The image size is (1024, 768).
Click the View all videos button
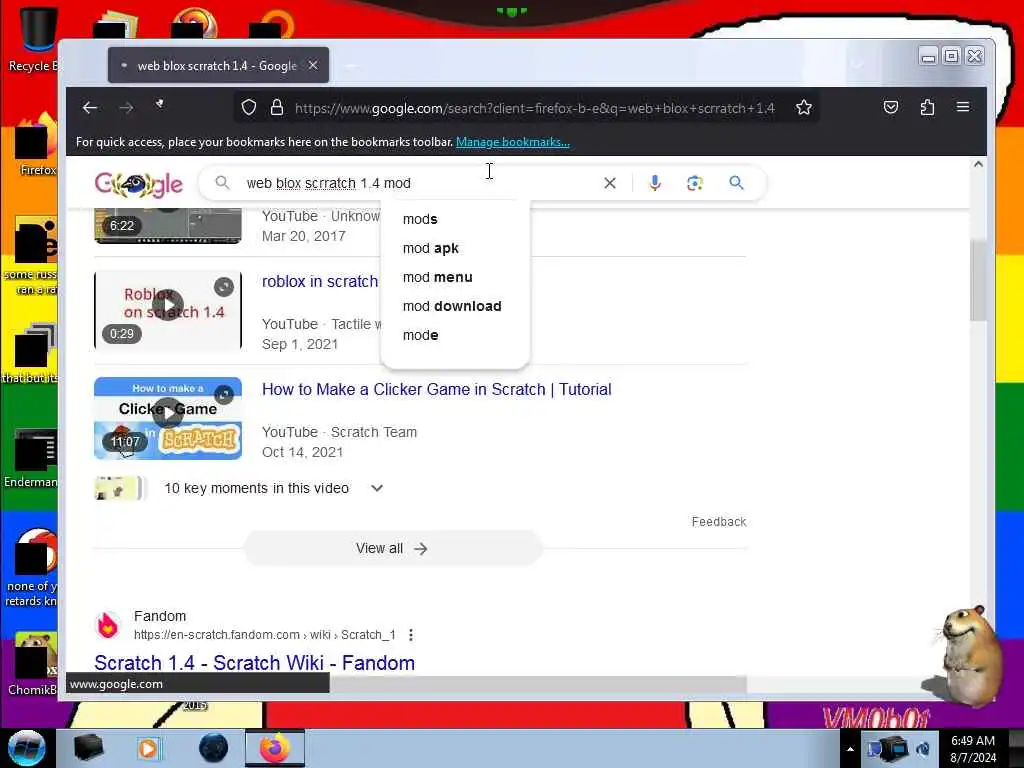coord(392,549)
